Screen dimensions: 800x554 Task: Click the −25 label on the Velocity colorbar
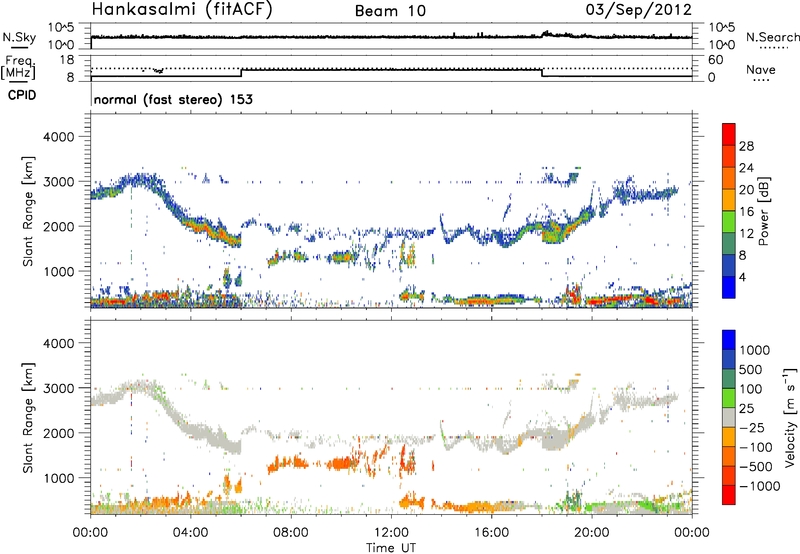point(752,427)
